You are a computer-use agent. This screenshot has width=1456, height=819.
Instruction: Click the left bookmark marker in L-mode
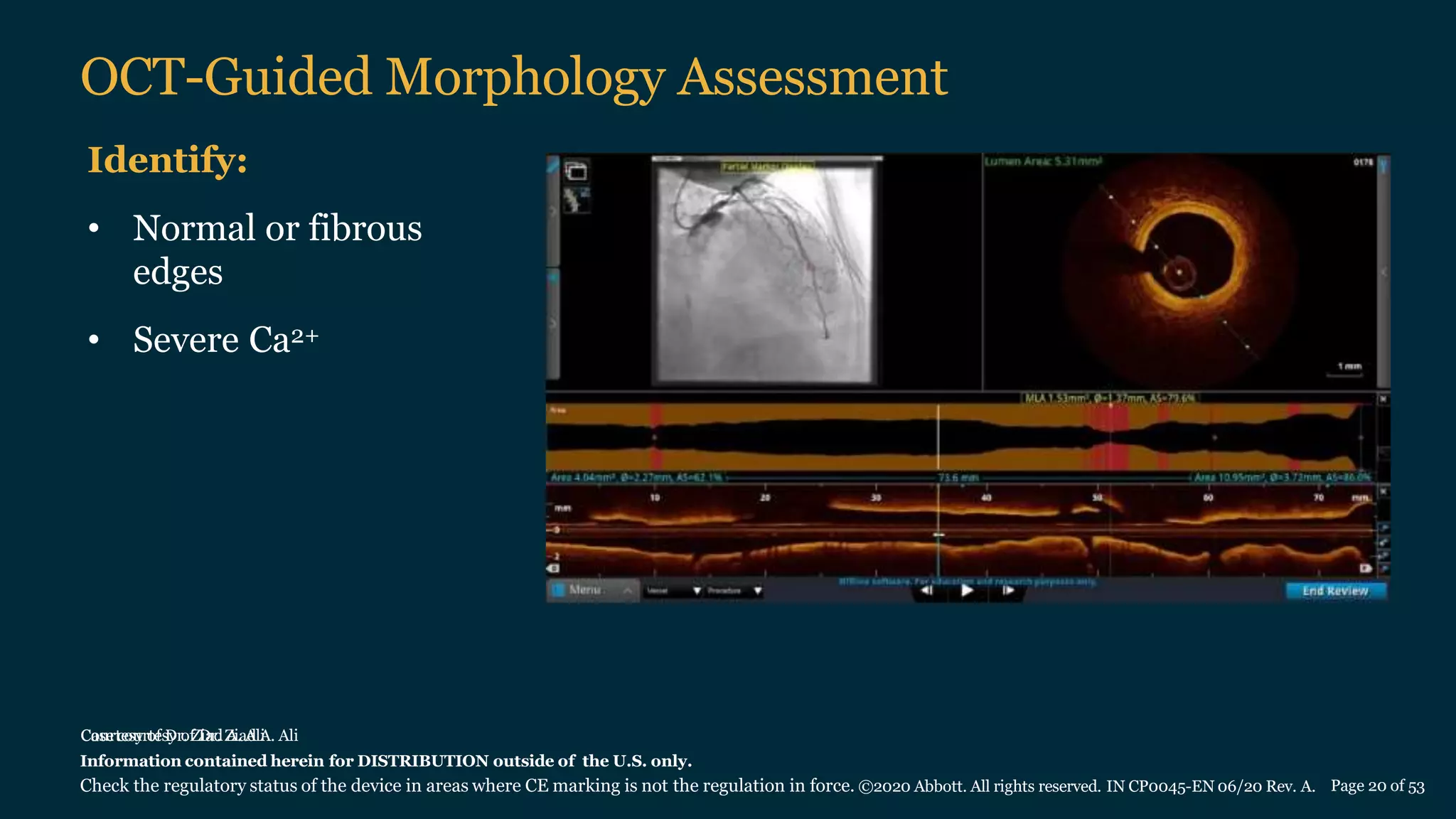coord(553,568)
